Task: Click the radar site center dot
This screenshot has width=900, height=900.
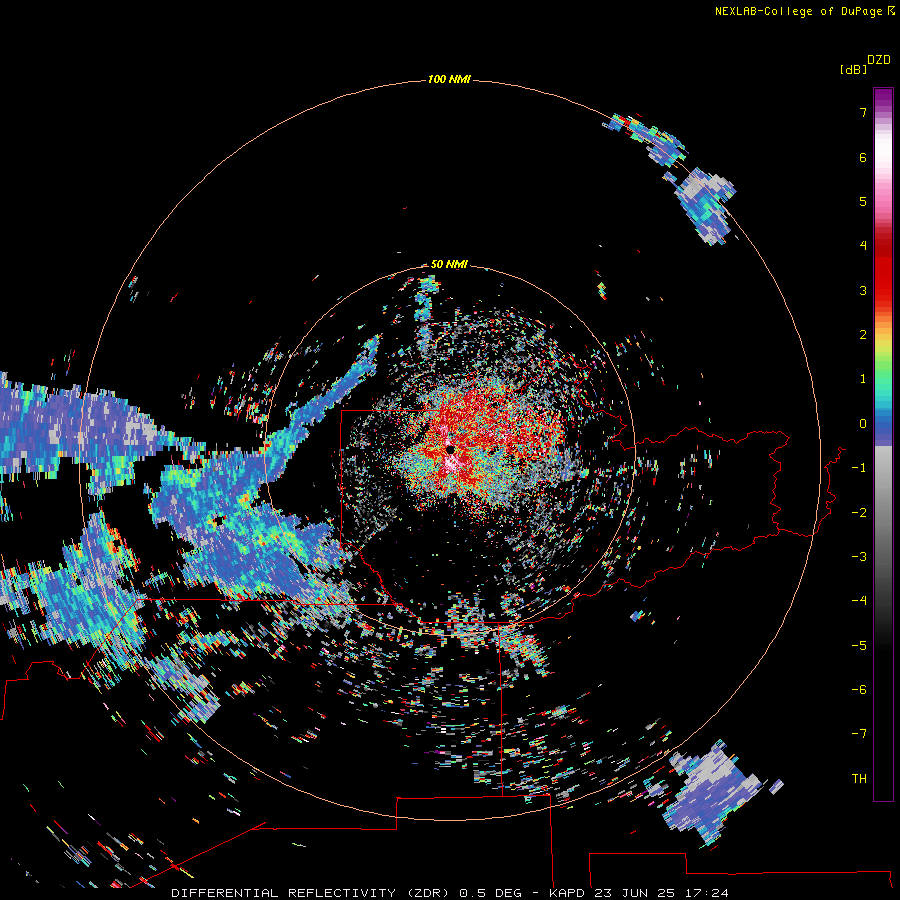Action: coord(450,449)
